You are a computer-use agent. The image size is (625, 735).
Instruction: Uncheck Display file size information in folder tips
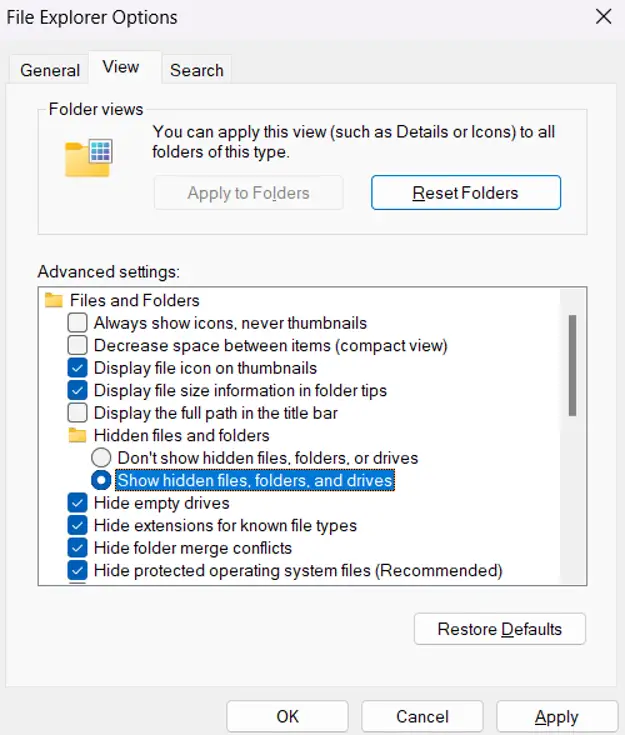(x=77, y=390)
